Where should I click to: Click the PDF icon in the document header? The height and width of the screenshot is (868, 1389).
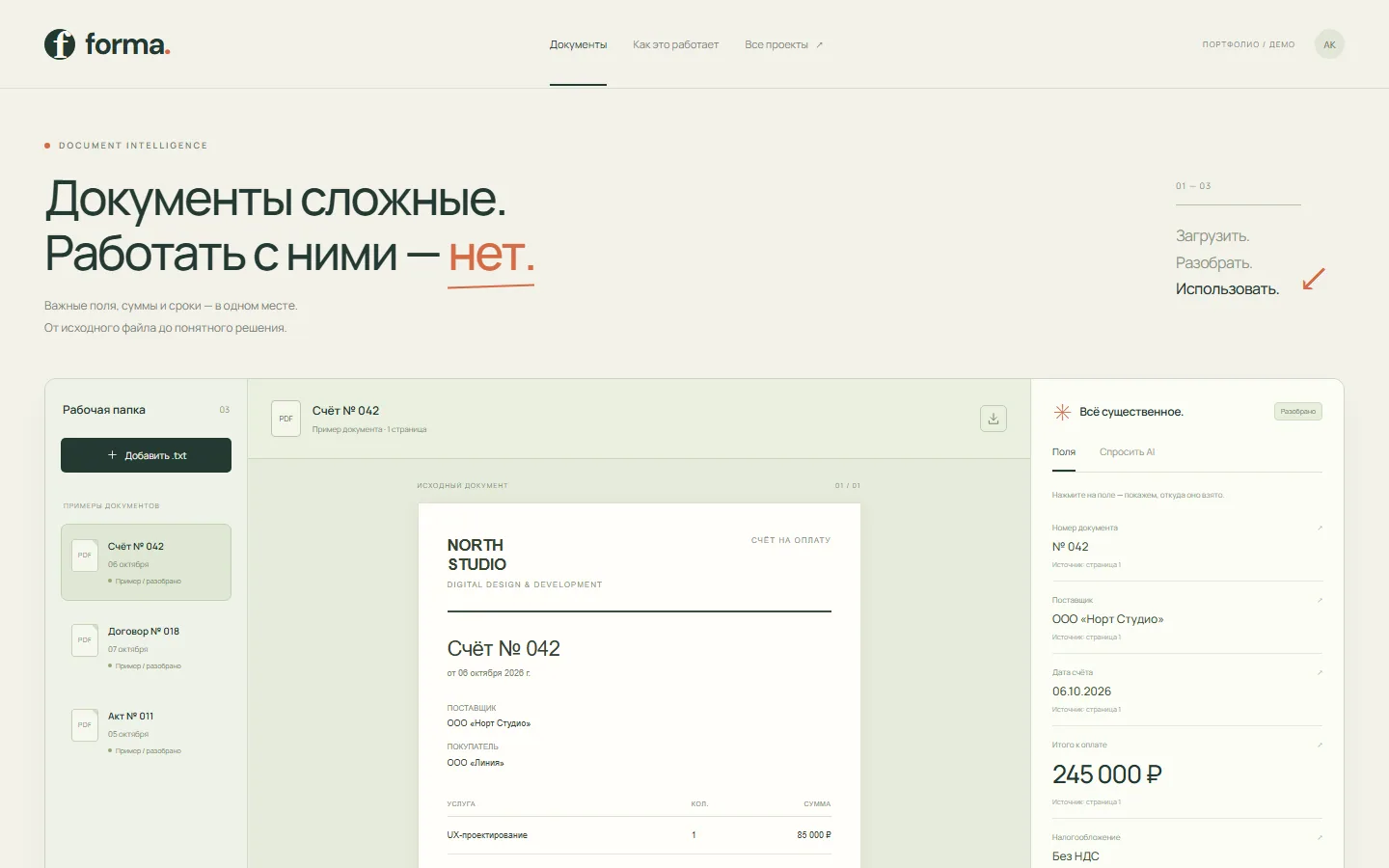(286, 419)
